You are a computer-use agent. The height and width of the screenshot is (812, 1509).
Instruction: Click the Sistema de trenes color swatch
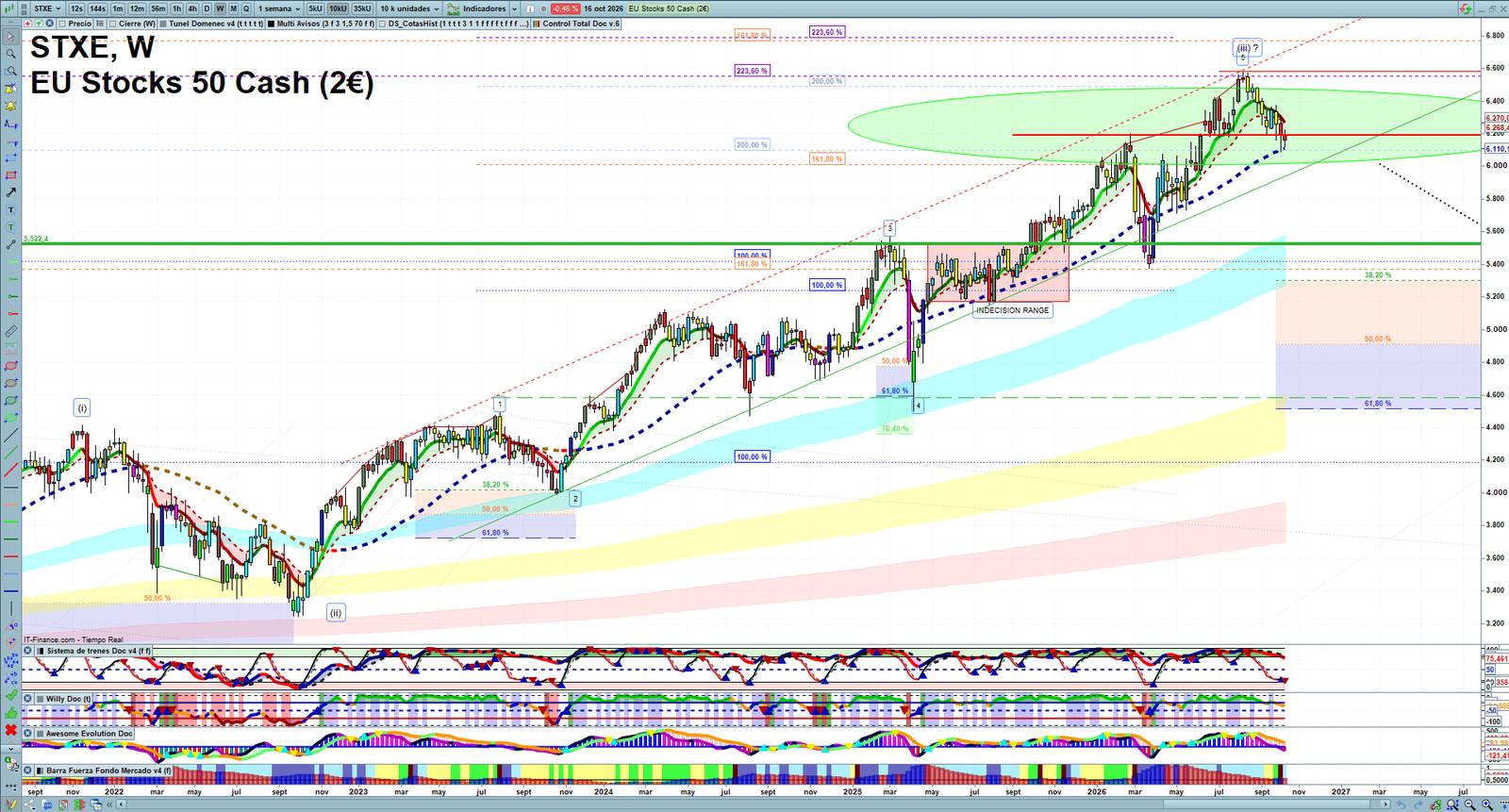click(40, 651)
